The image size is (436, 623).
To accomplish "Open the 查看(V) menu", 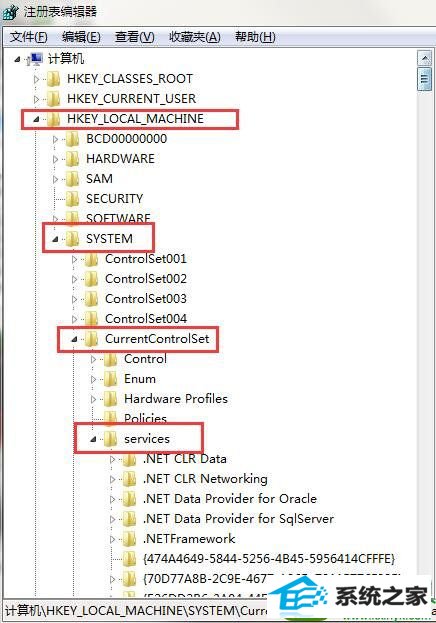I will point(135,37).
